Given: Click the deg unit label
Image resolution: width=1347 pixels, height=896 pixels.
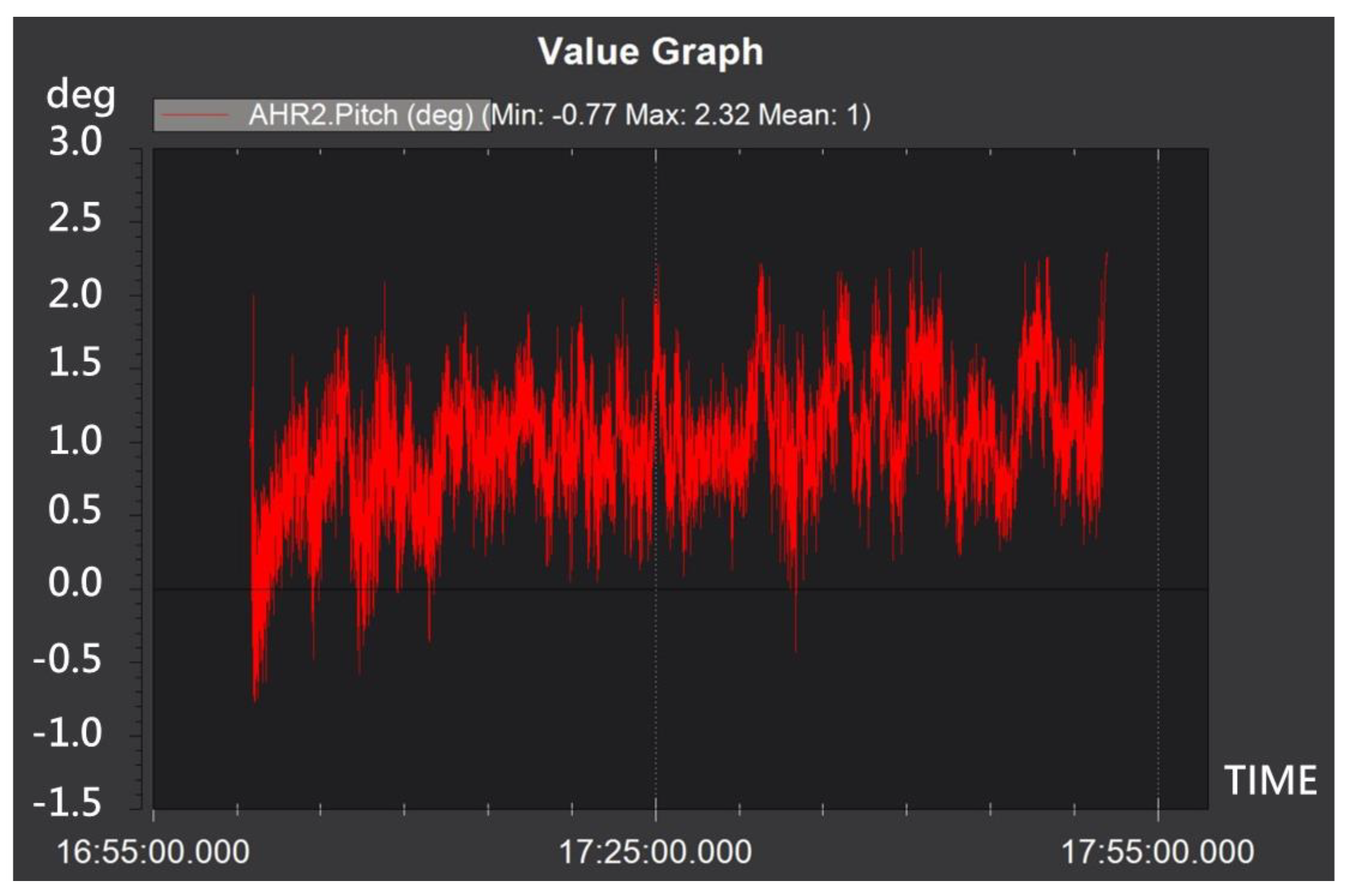Looking at the screenshot, I should 80,95.
